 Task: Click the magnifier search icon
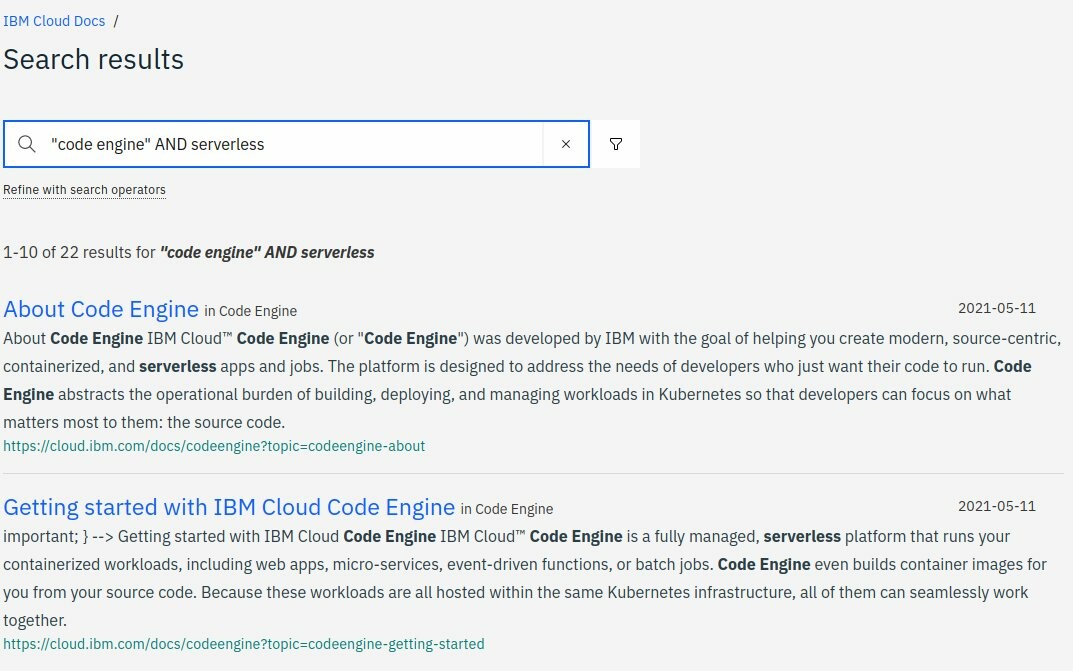pos(27,144)
